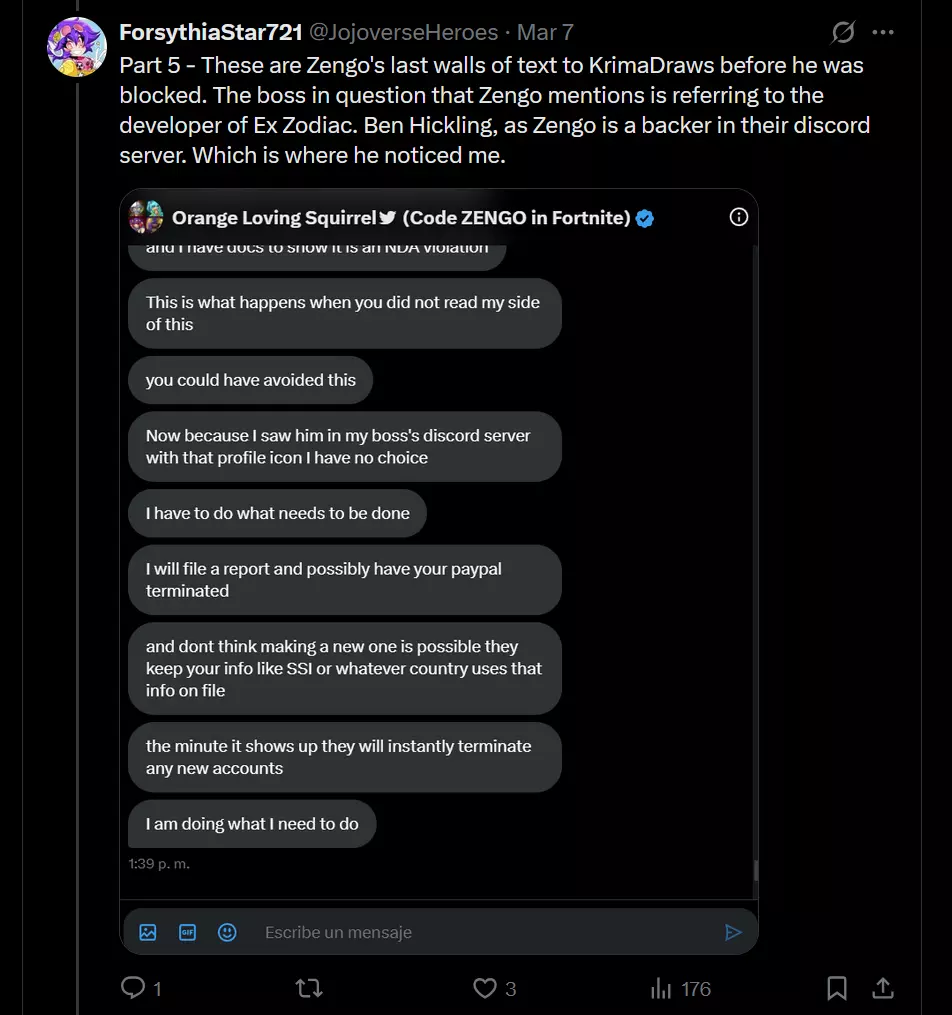
Task: Click the Mar 7 timestamp
Action: [x=545, y=32]
